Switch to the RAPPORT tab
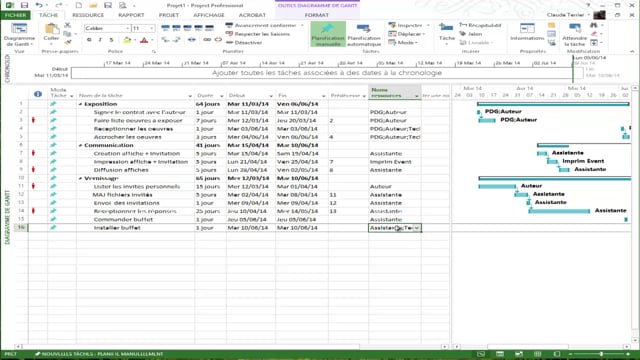This screenshot has width=640, height=360. 131,15
